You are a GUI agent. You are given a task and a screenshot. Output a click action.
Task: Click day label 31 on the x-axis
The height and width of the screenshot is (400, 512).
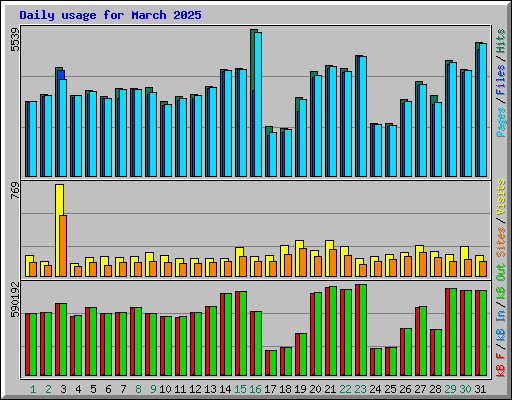click(x=480, y=389)
